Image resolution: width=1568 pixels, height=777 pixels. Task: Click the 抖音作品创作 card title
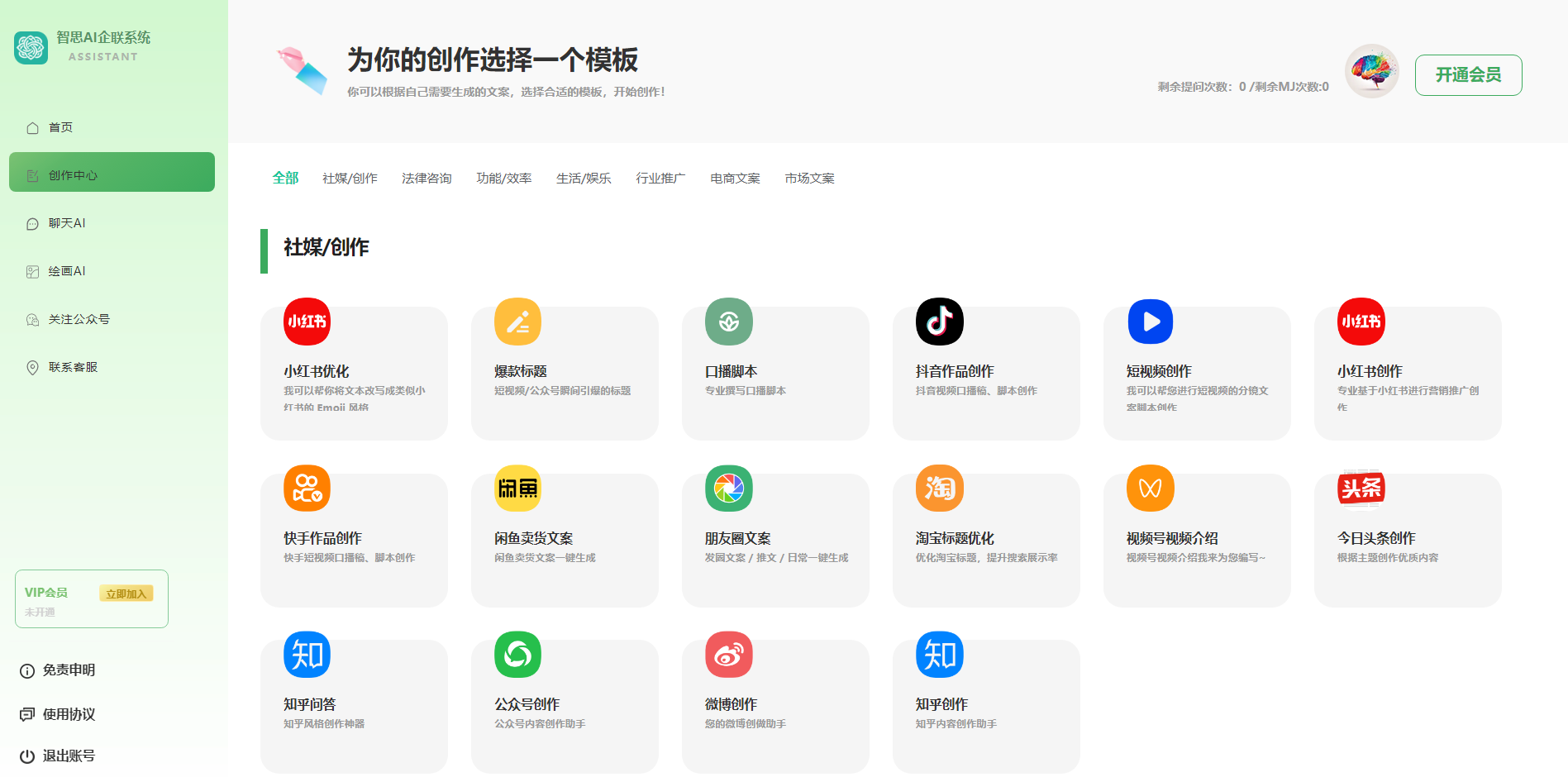(x=955, y=371)
